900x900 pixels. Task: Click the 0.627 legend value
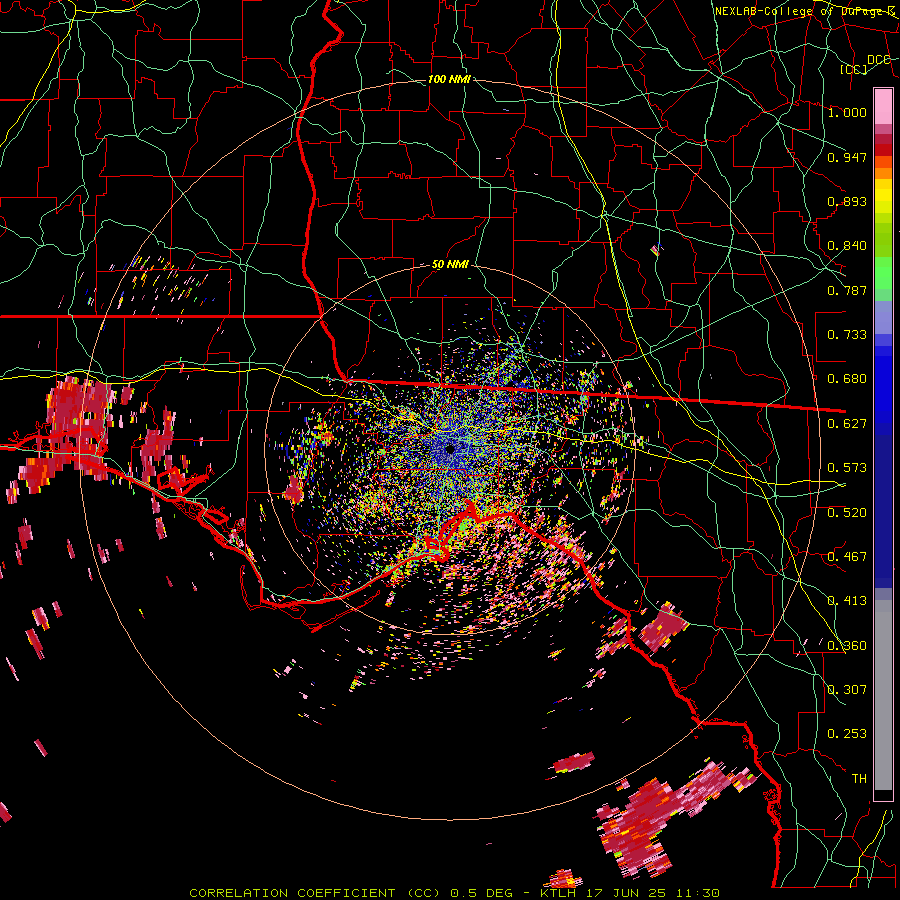tap(847, 424)
